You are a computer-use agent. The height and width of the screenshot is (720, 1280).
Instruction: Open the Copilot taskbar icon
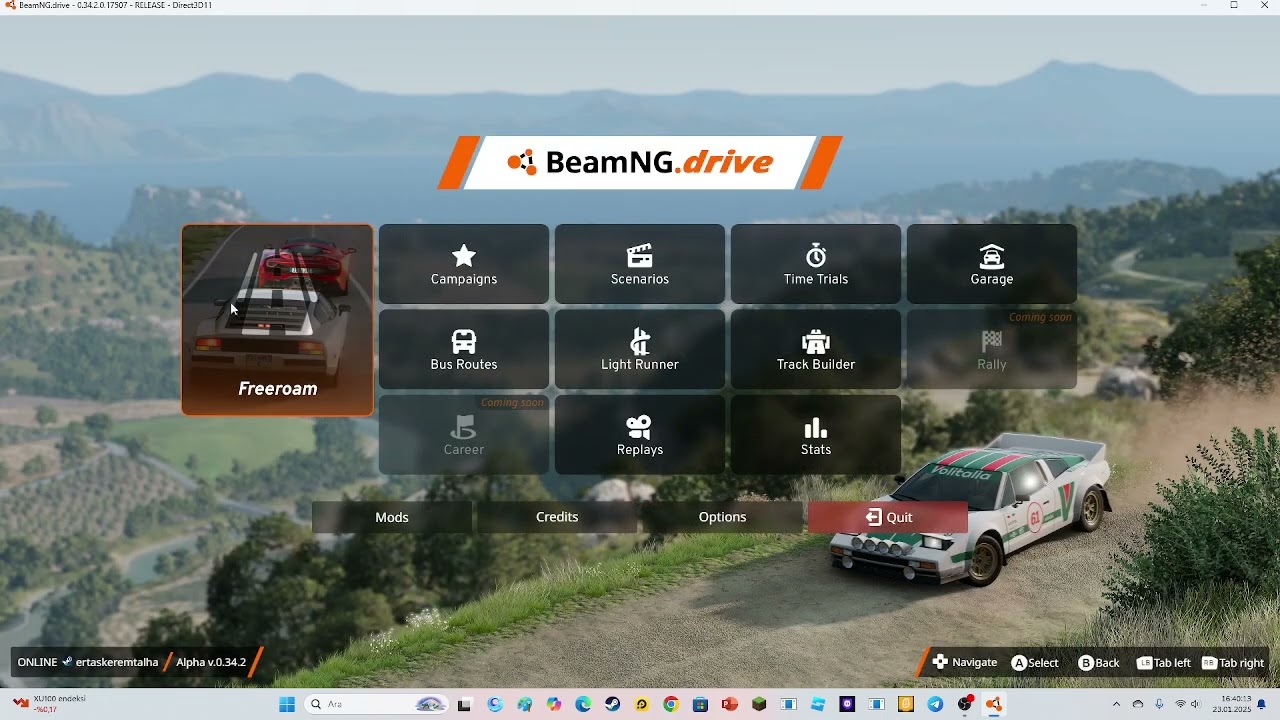[554, 704]
